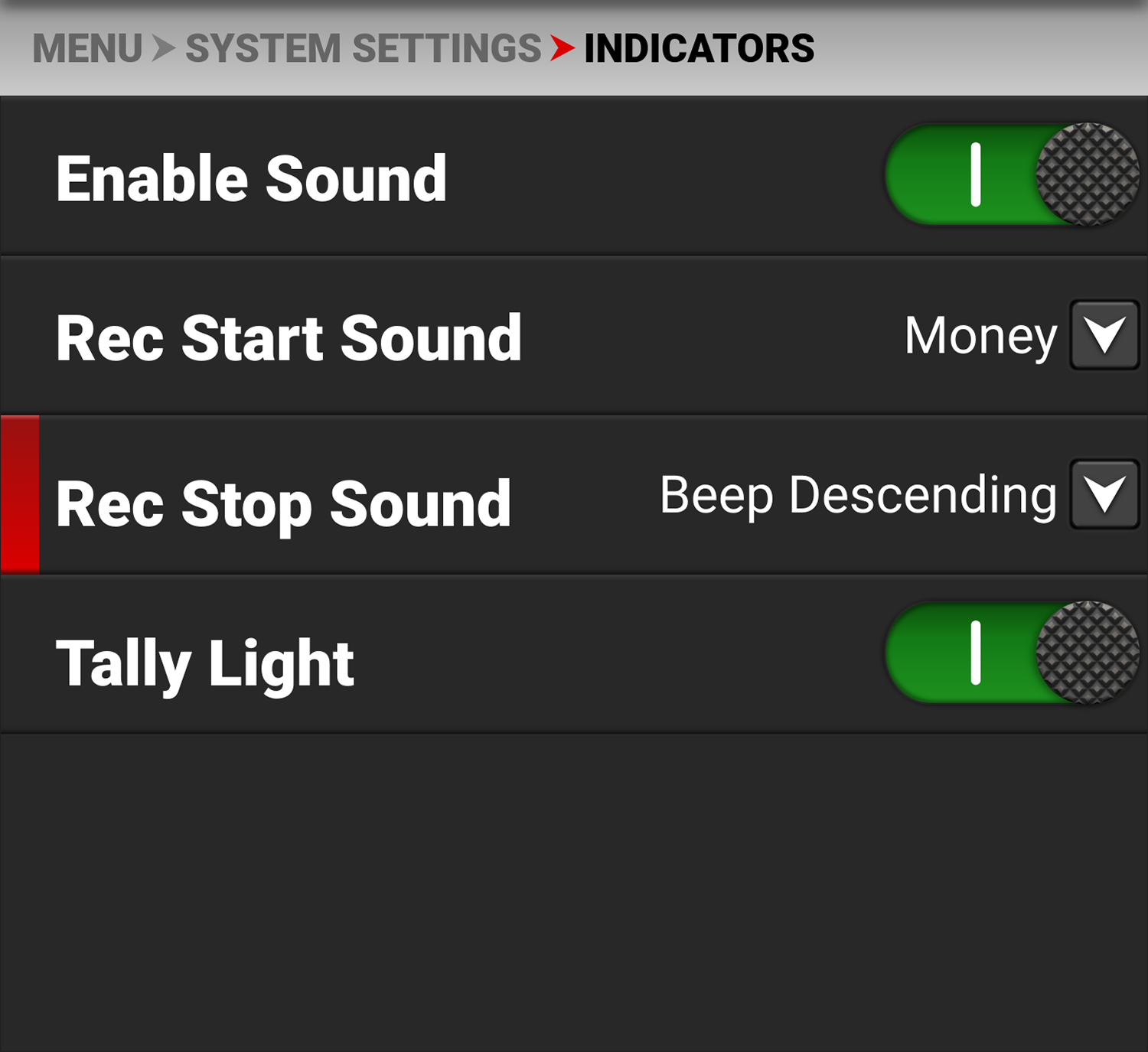Click the white on-mark inside Enable Sound switch
1148x1052 pixels.
coord(975,175)
